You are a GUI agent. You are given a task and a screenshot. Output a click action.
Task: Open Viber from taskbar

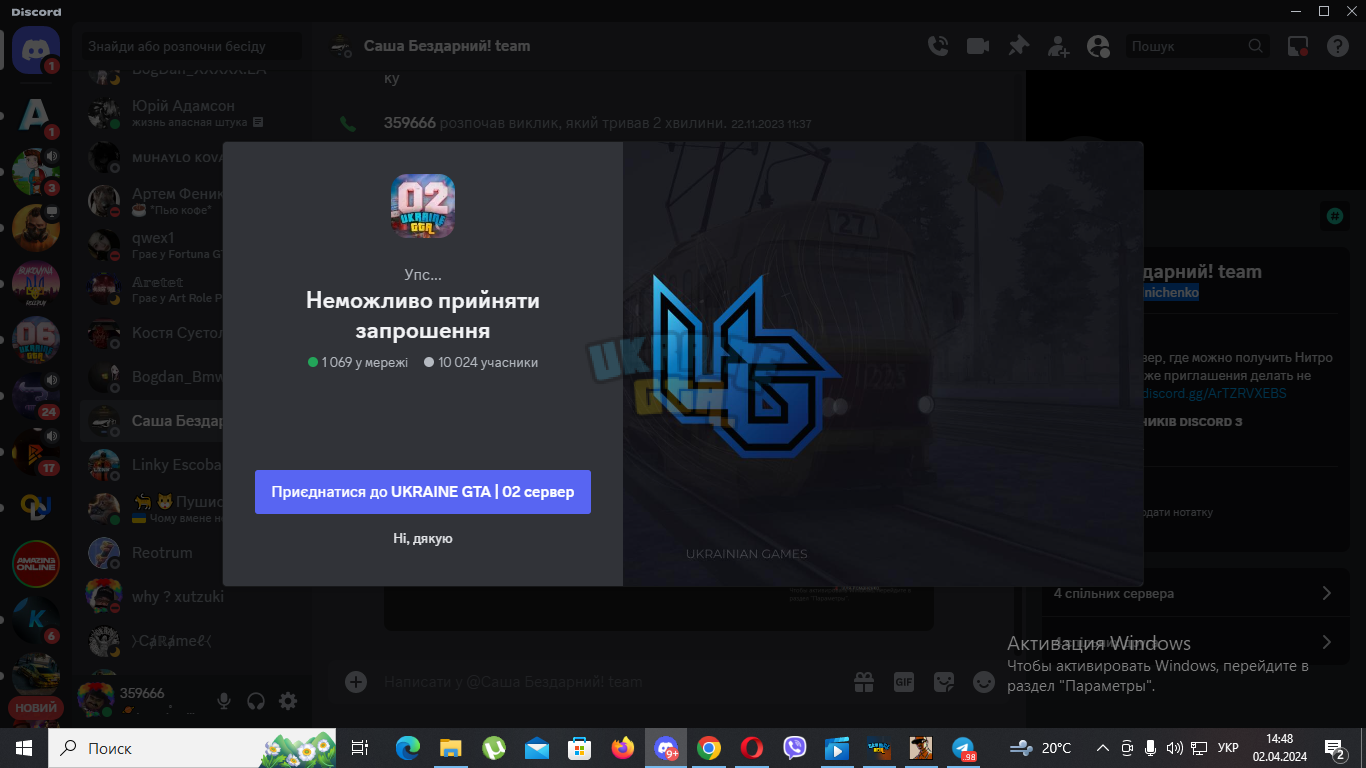click(795, 748)
